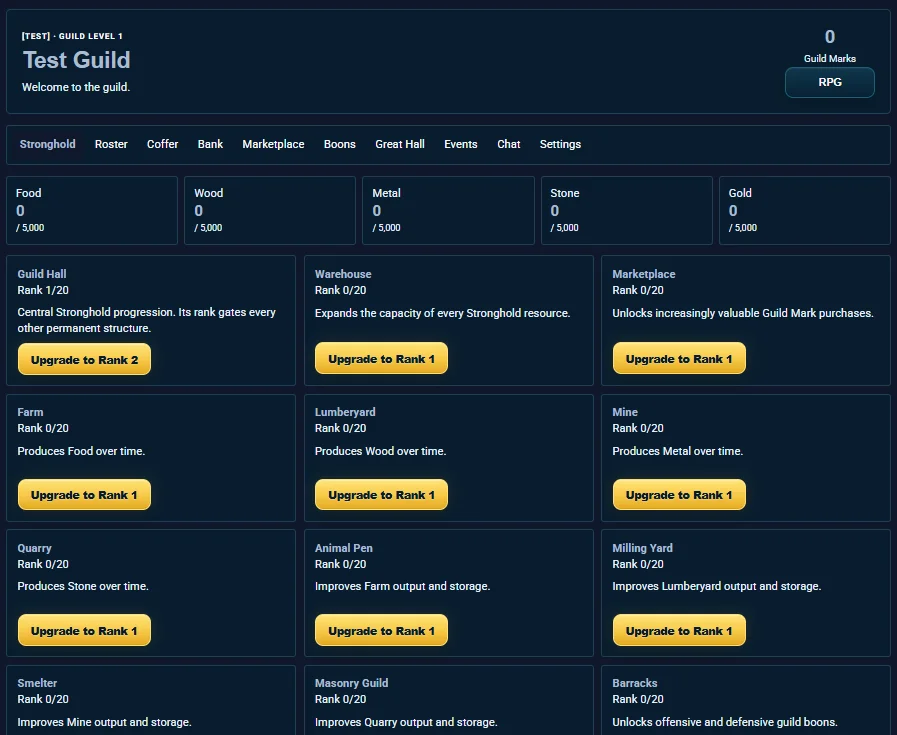Upgrade the Farm to Rank 1
This screenshot has width=897, height=735.
click(x=84, y=495)
